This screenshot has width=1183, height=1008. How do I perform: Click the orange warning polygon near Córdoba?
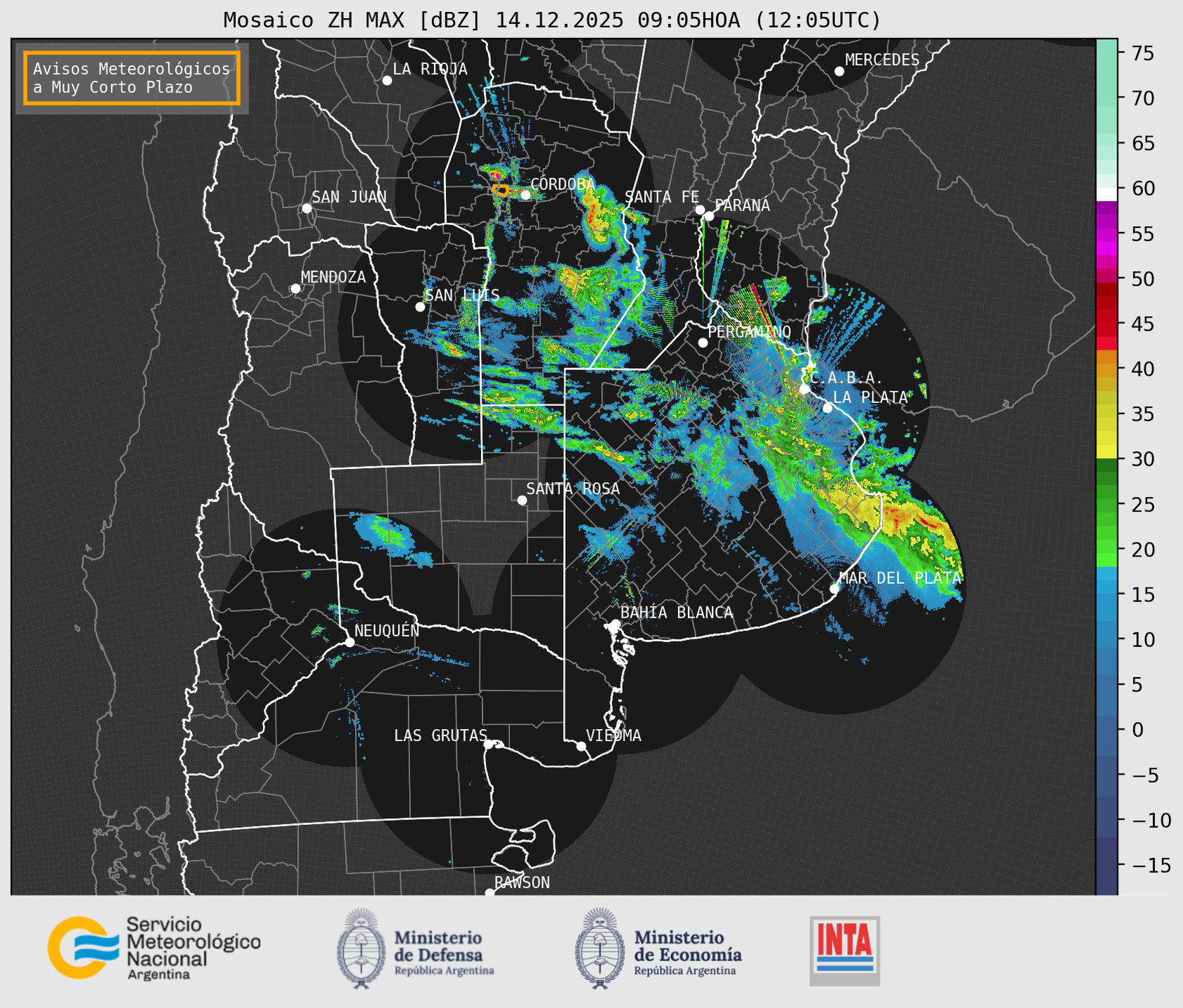click(x=500, y=190)
